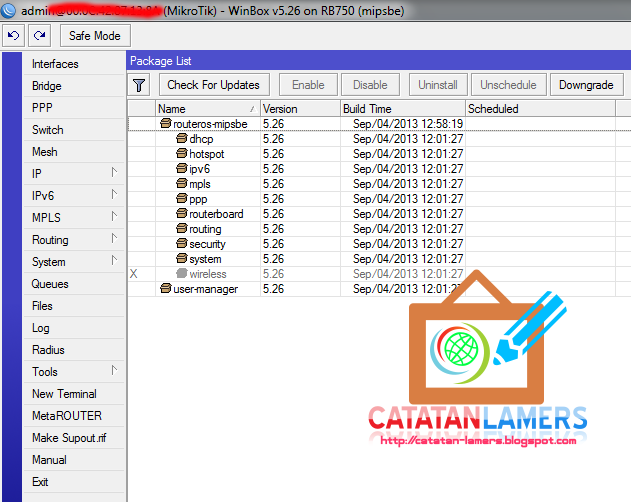Click the 'dhcp' package name
Image resolution: width=631 pixels, height=502 pixels.
pos(201,139)
